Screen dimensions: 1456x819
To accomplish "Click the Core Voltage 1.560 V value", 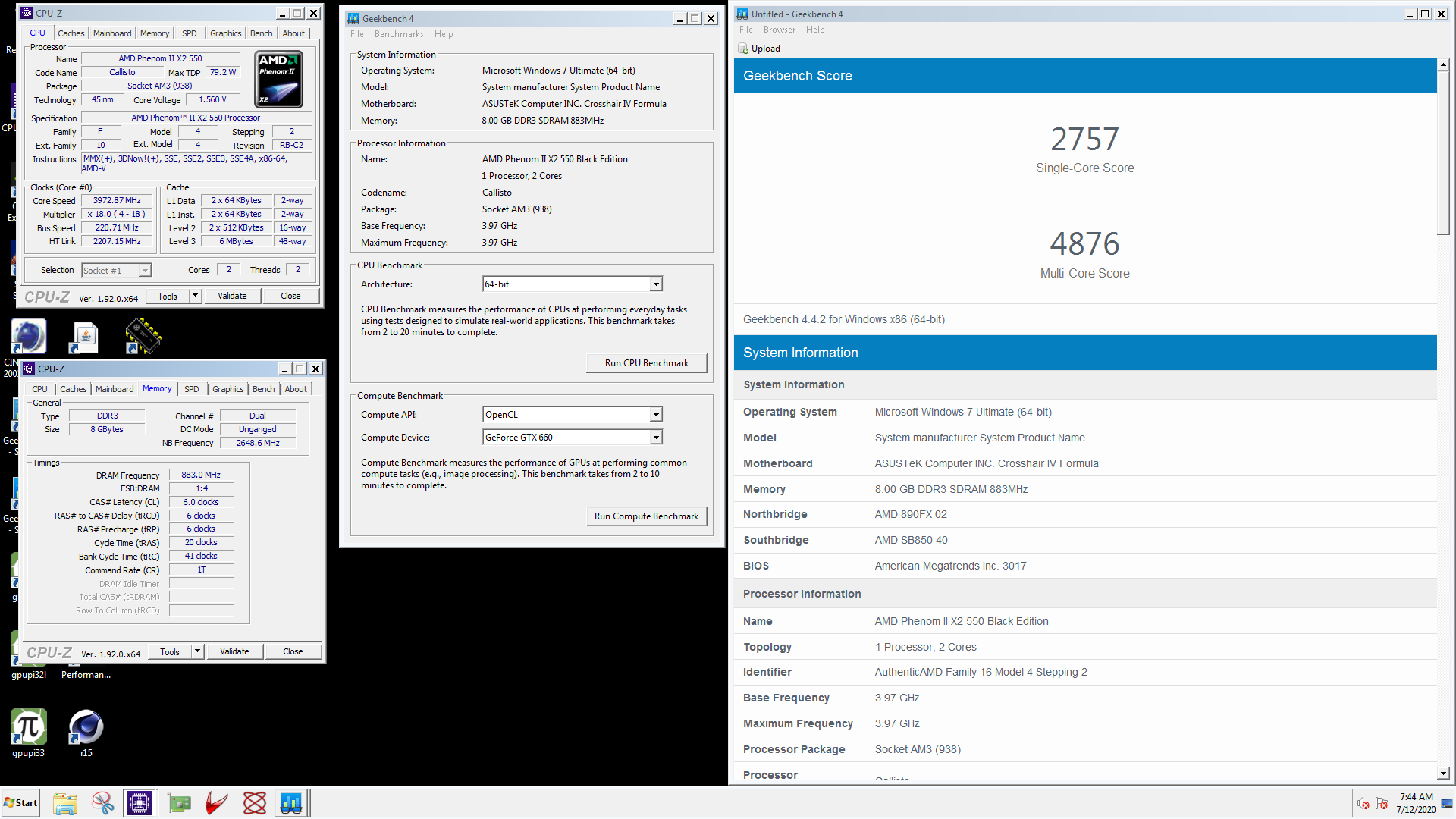I will [212, 99].
